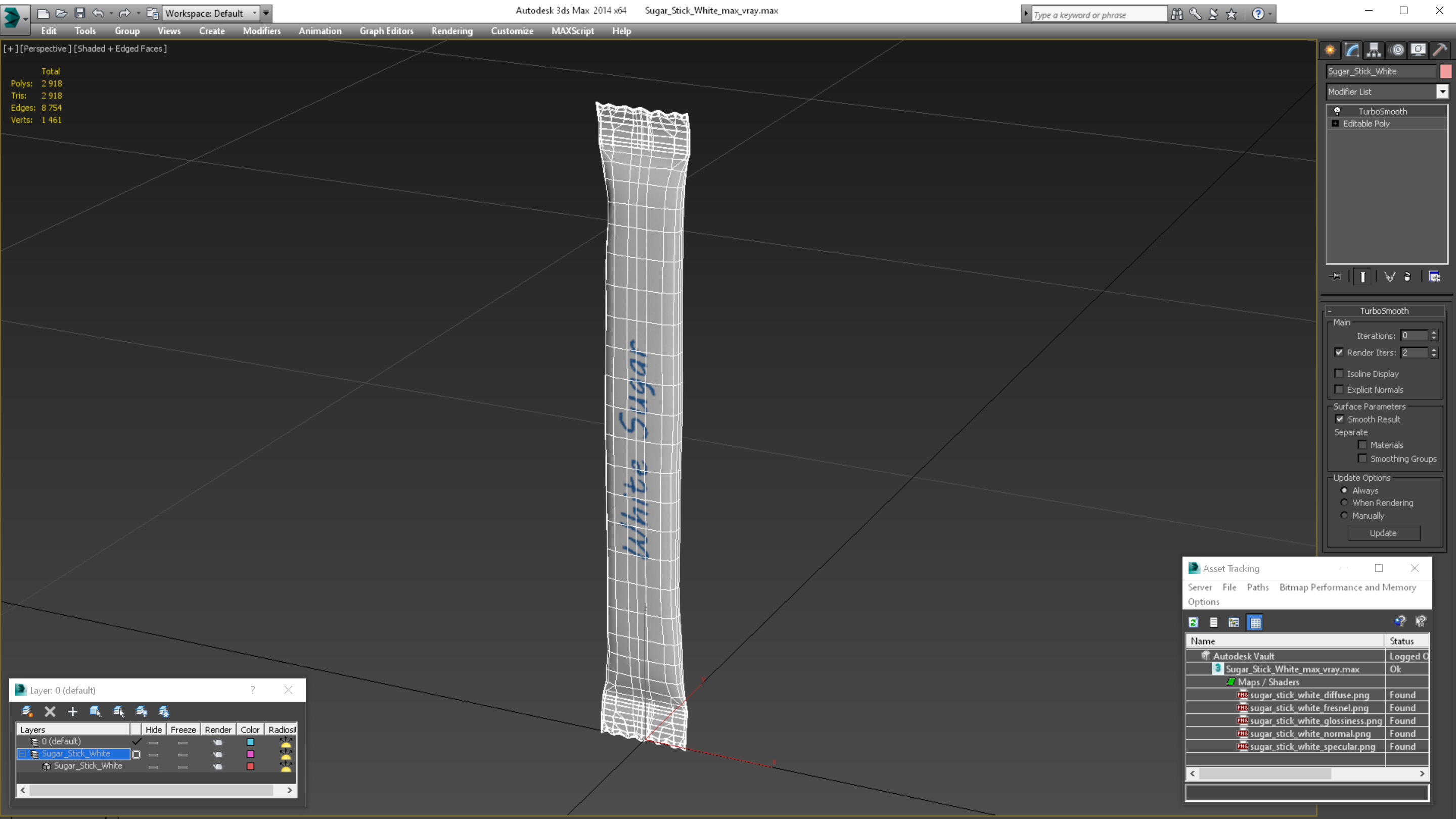Remove modifier from stack trash icon
This screenshot has height=819, width=1456.
click(x=1407, y=277)
